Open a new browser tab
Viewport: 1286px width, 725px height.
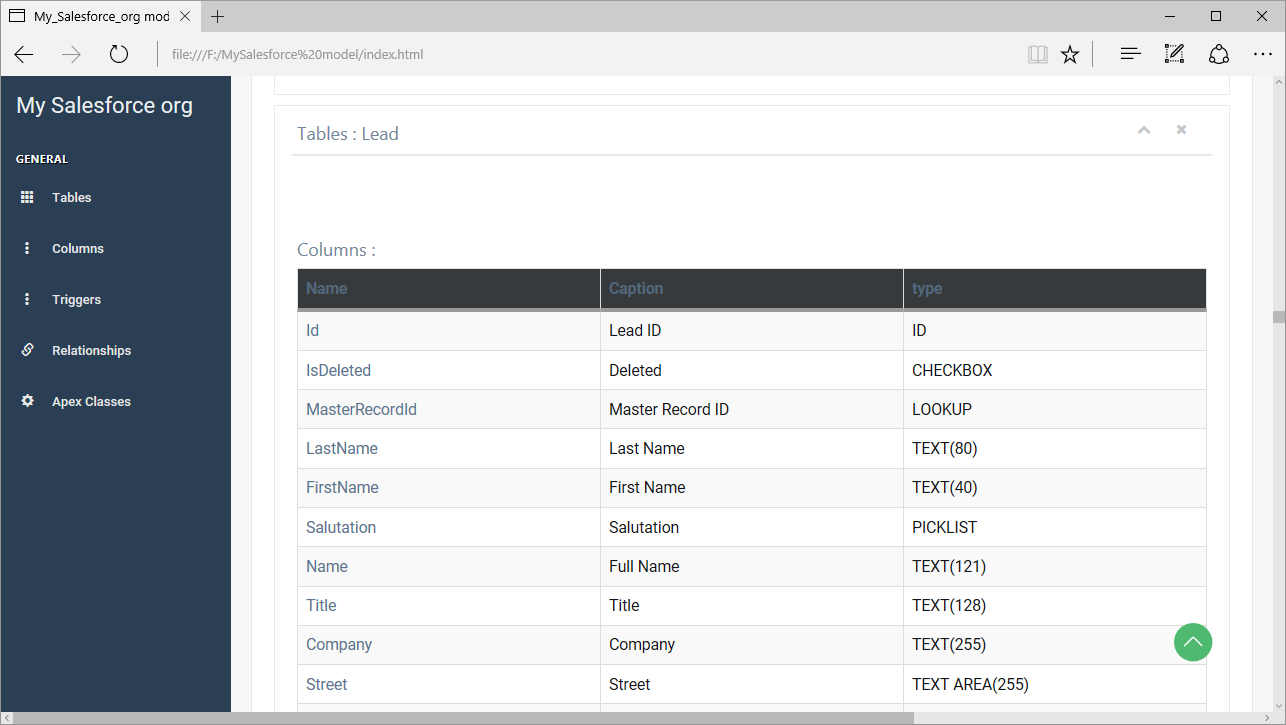(x=218, y=16)
